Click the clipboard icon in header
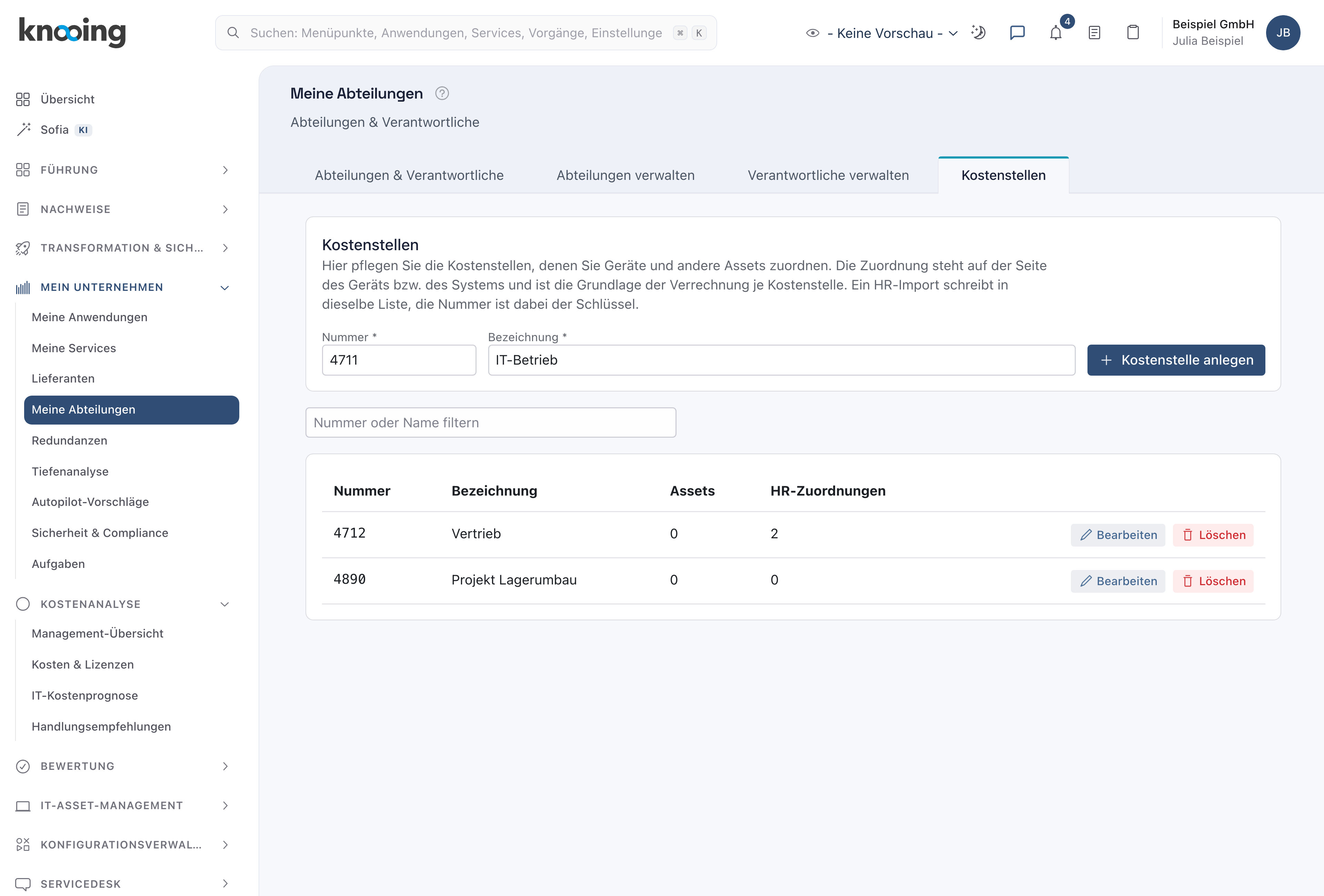This screenshot has width=1324, height=896. click(x=1133, y=32)
